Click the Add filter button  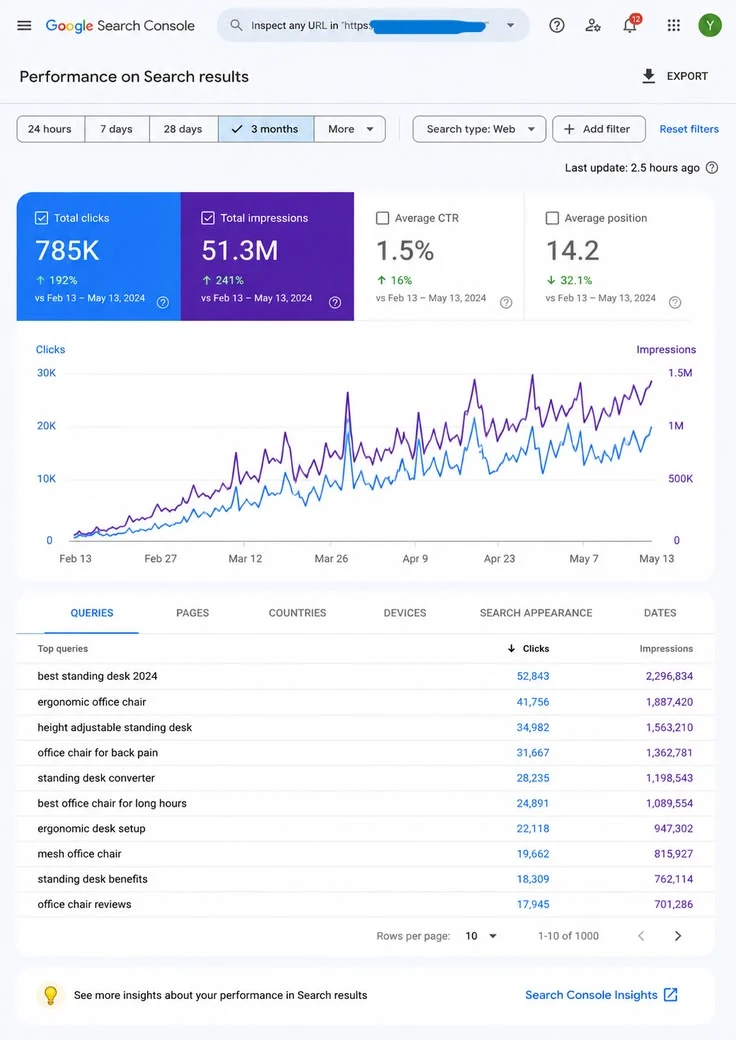[599, 129]
